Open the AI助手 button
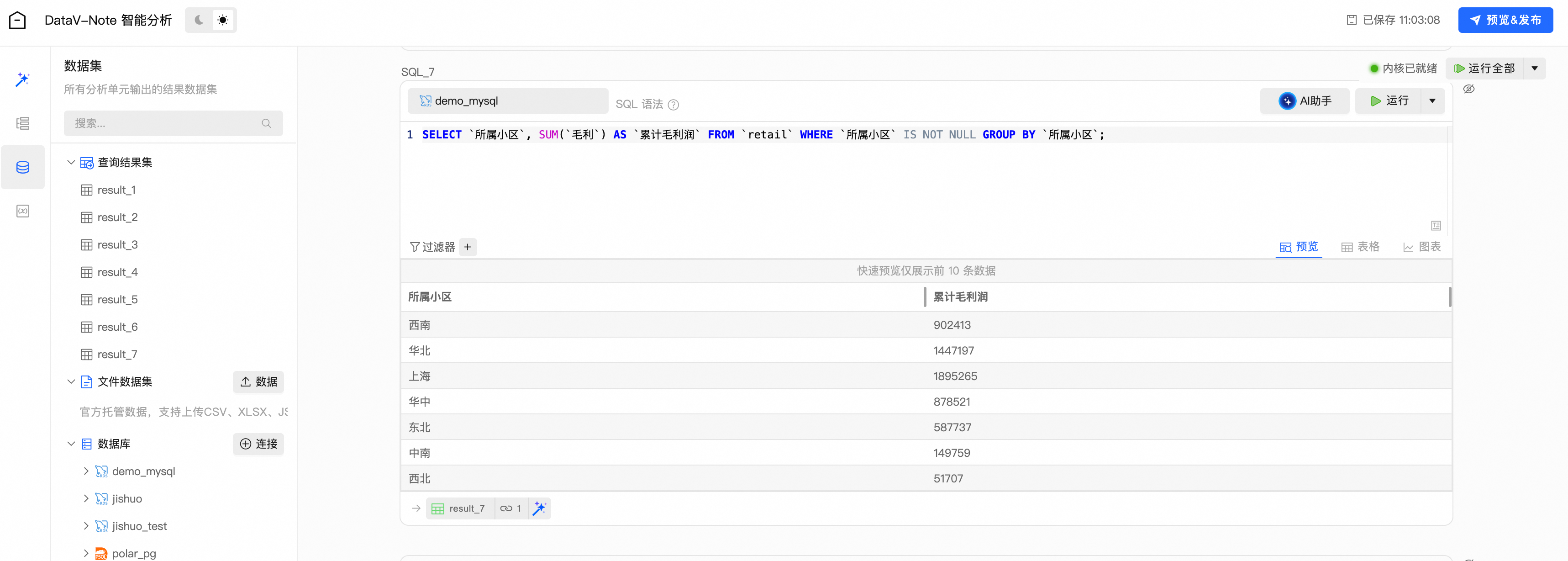The image size is (1568, 561). click(x=1305, y=101)
